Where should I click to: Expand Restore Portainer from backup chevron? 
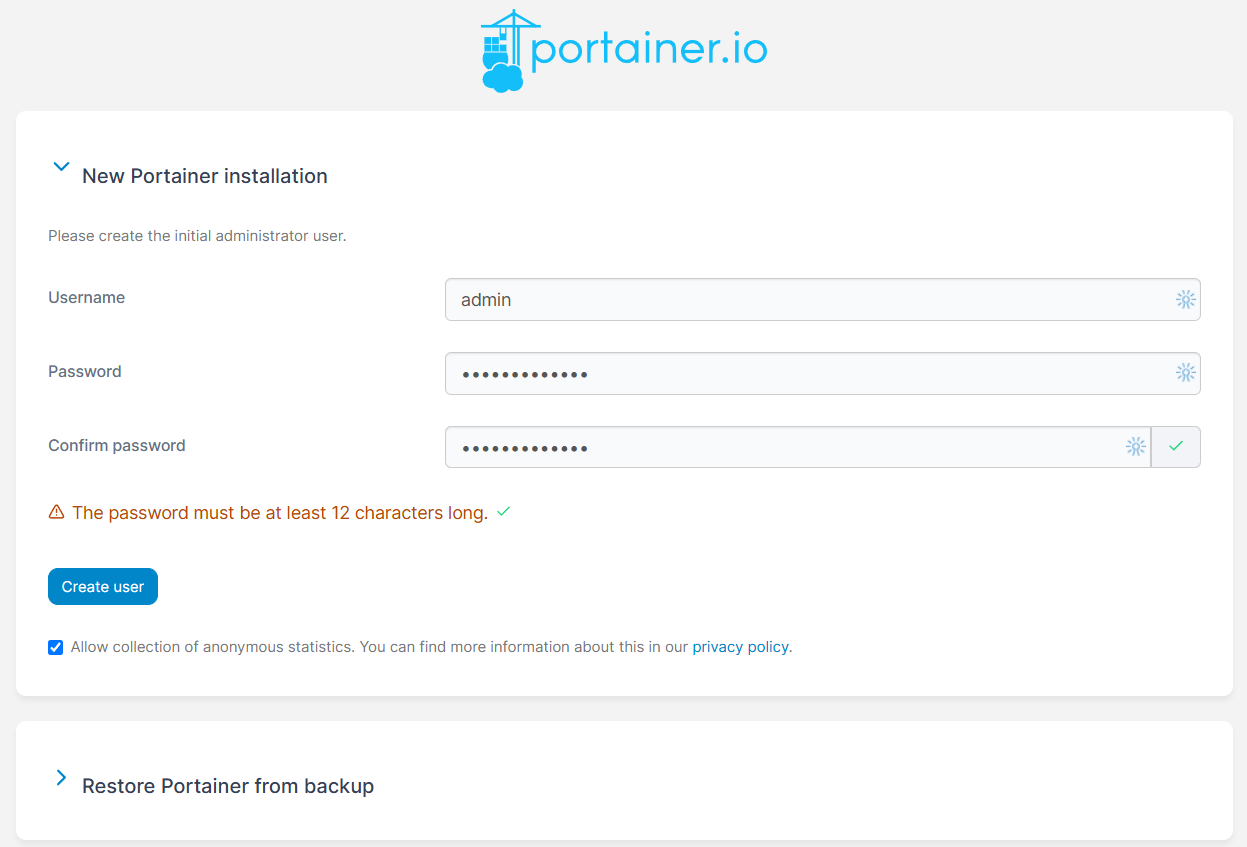coord(61,777)
